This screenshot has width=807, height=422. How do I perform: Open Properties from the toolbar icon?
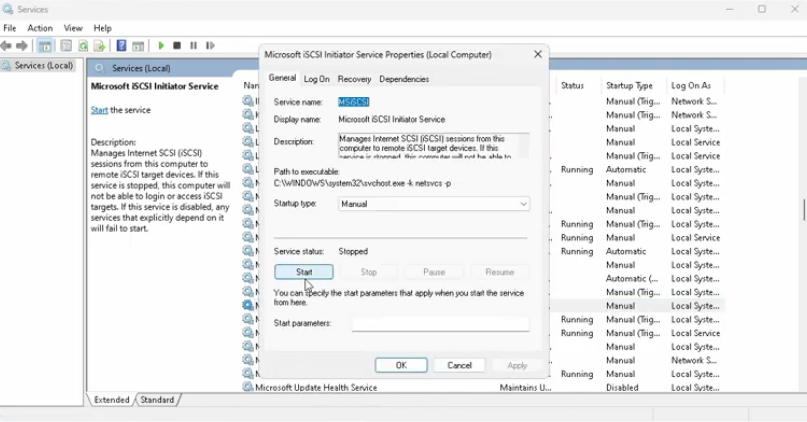[66, 46]
